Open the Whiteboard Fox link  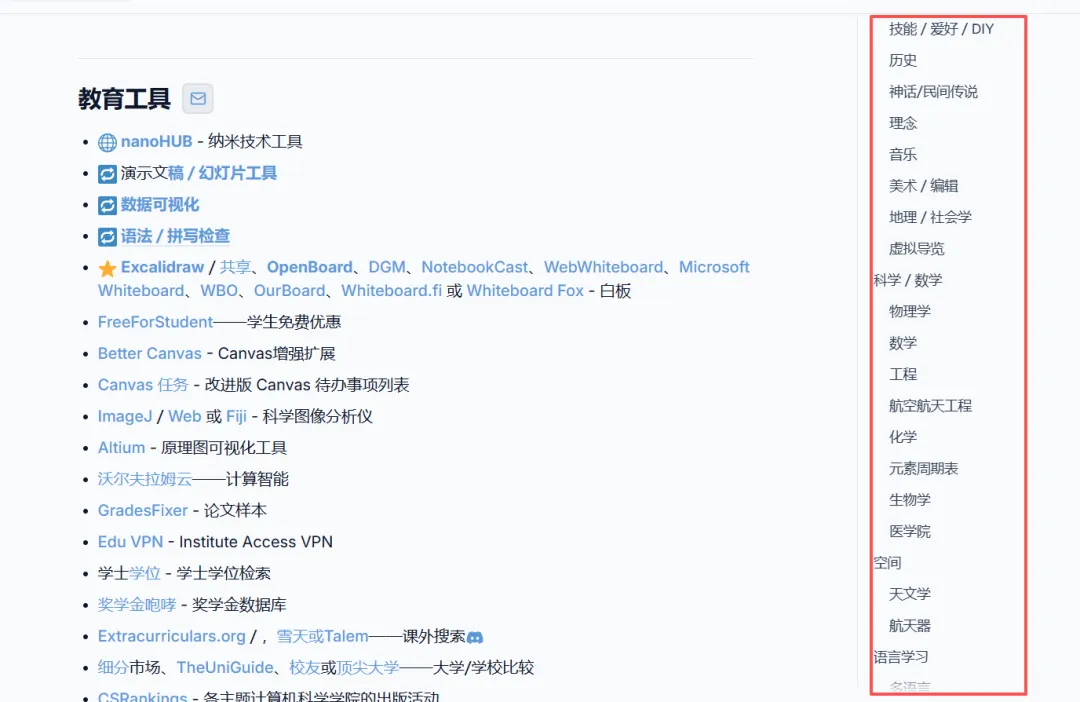coord(525,291)
